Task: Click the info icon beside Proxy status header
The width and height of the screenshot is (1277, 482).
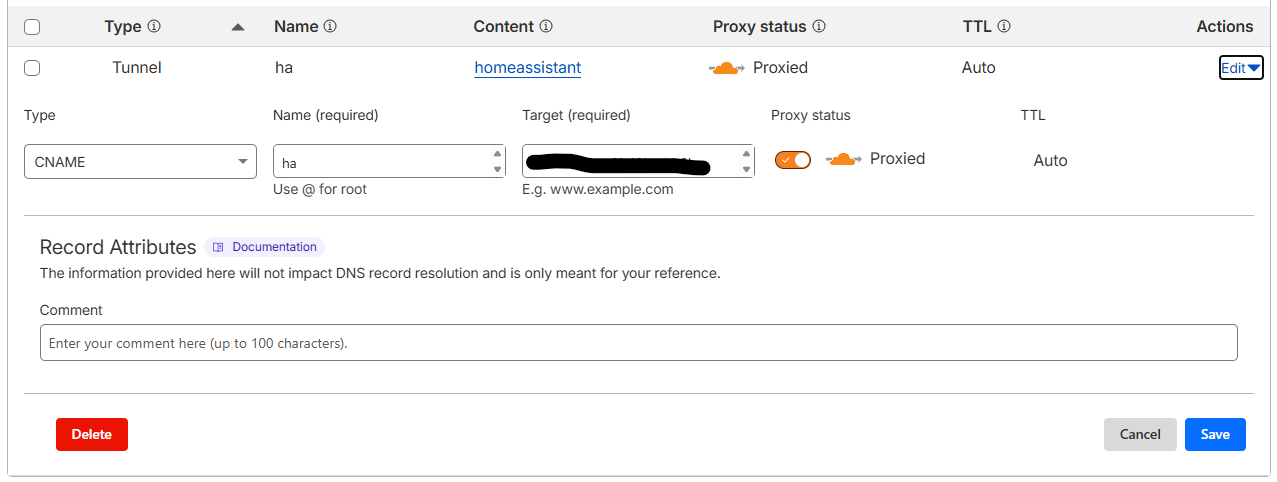Action: [819, 27]
